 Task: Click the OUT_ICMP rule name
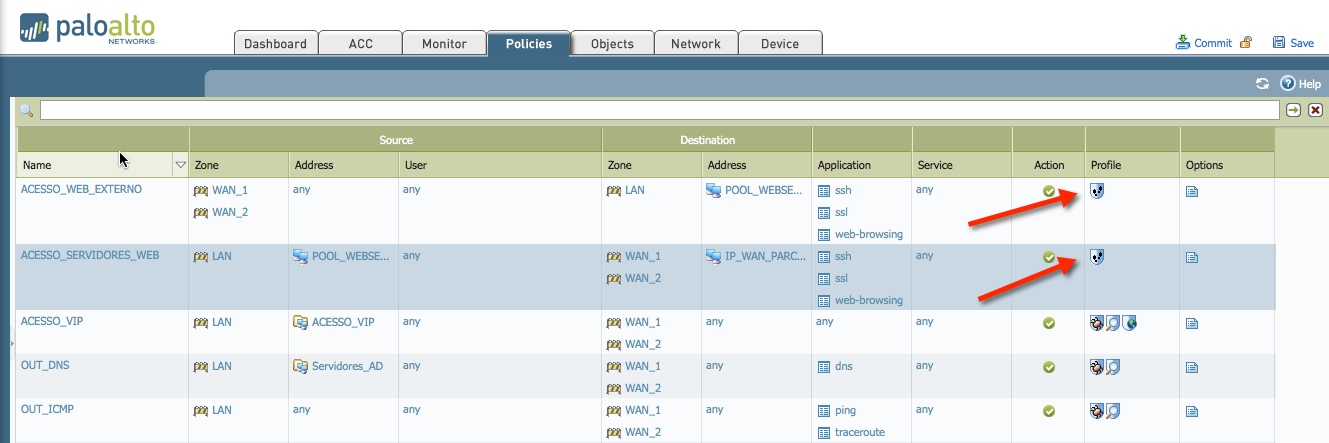(x=47, y=410)
